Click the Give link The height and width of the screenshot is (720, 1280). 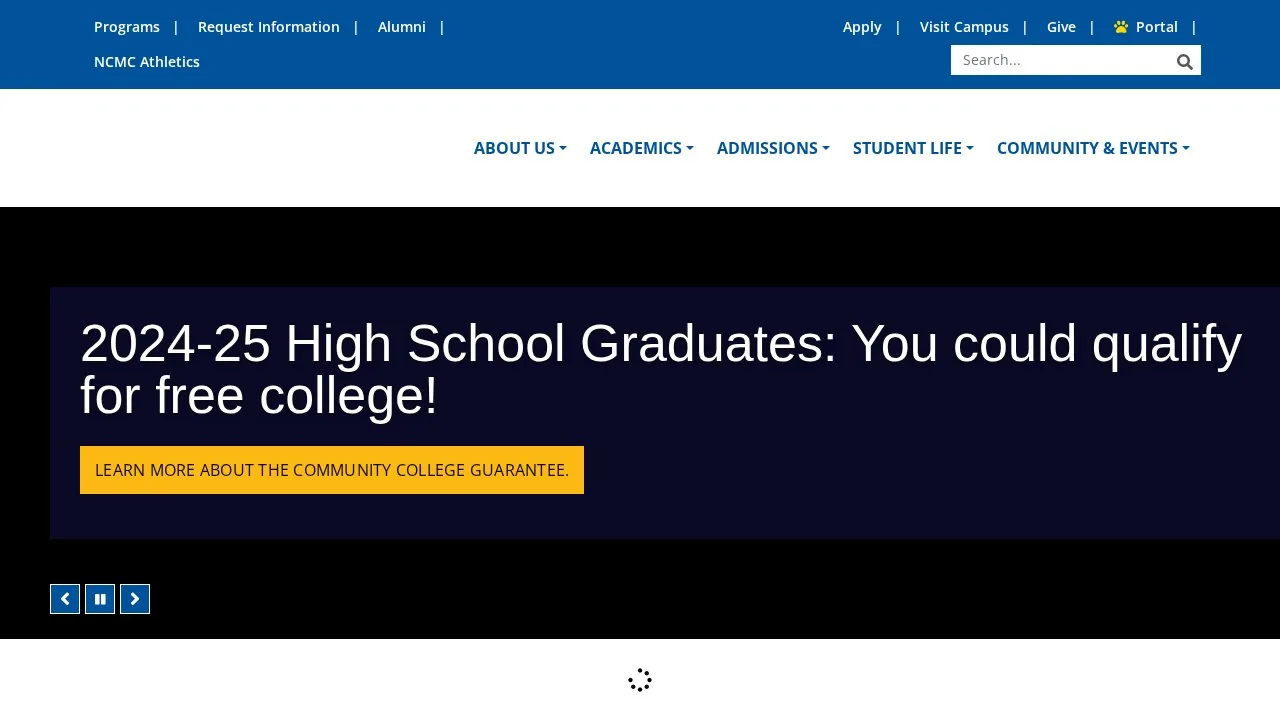click(1061, 27)
